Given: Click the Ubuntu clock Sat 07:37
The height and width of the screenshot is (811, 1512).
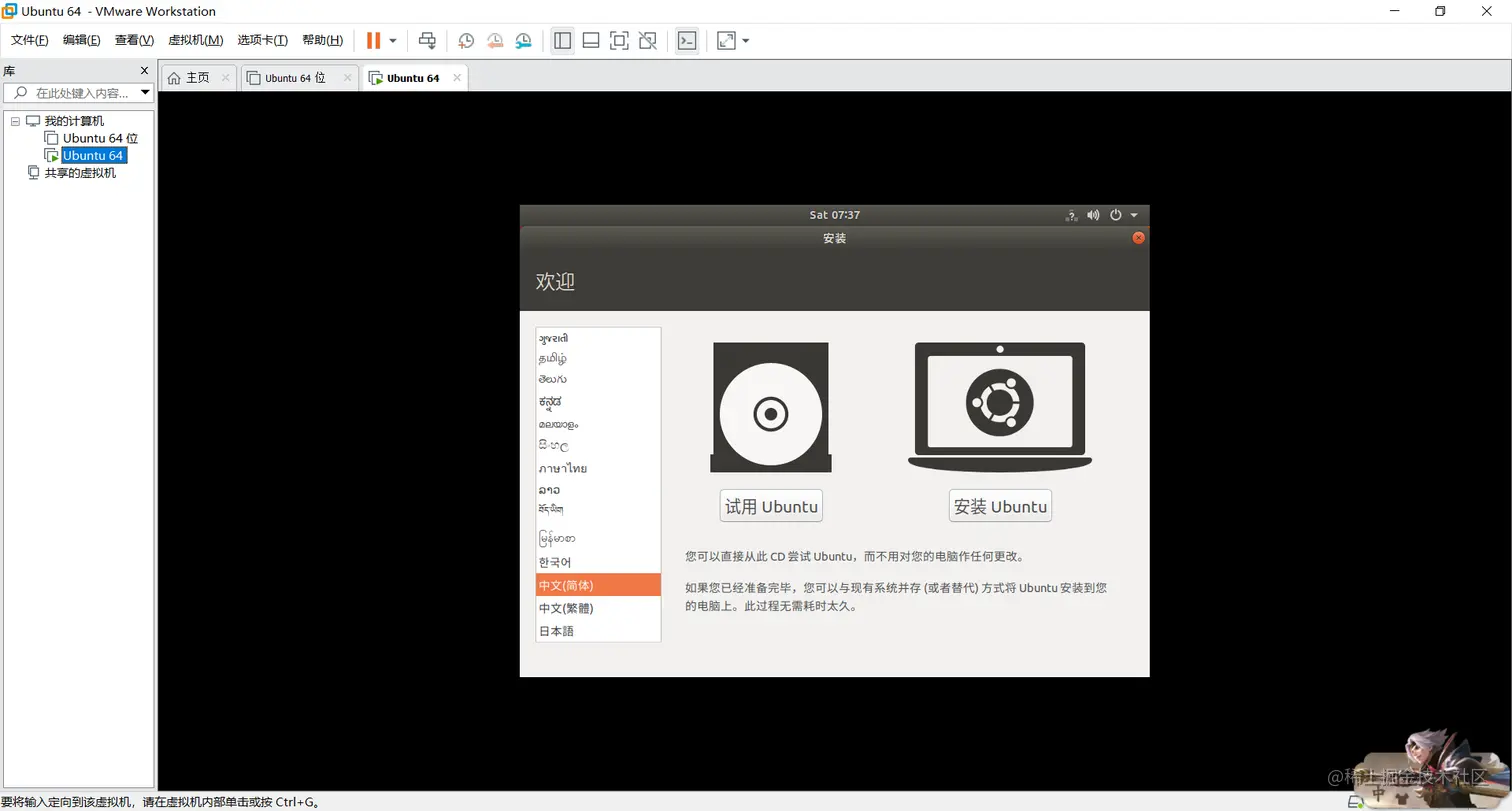Looking at the screenshot, I should (835, 215).
